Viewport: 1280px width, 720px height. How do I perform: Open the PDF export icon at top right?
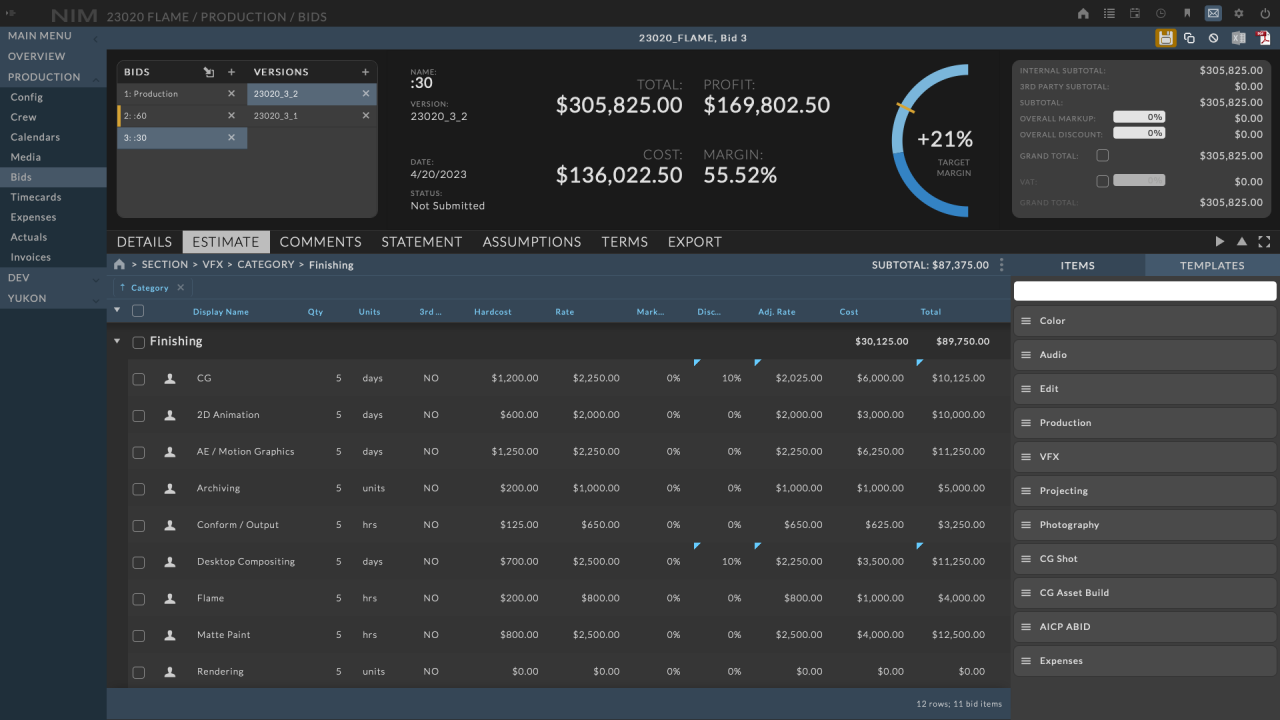click(x=1262, y=37)
